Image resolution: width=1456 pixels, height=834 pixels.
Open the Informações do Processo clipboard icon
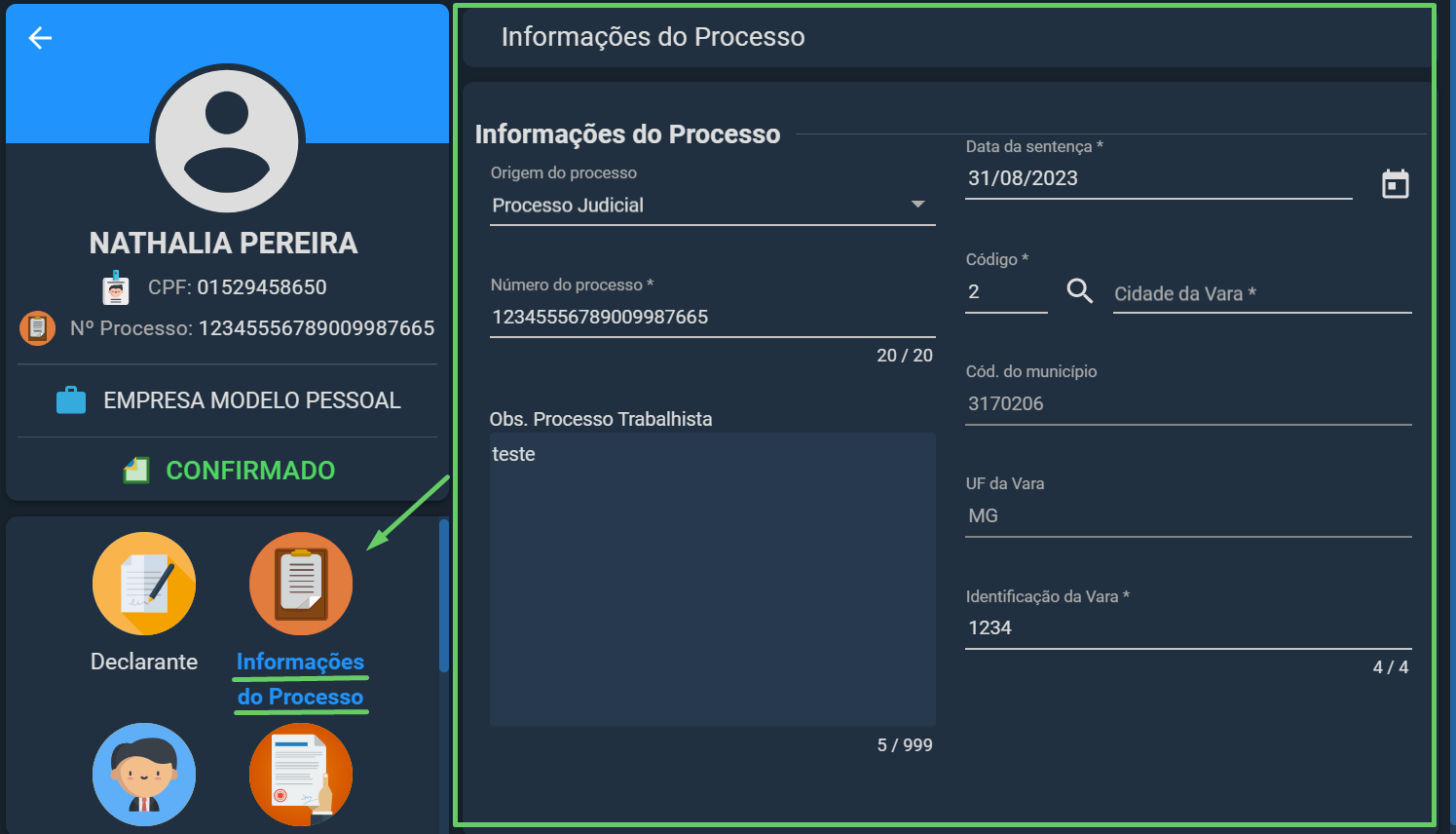(x=301, y=584)
